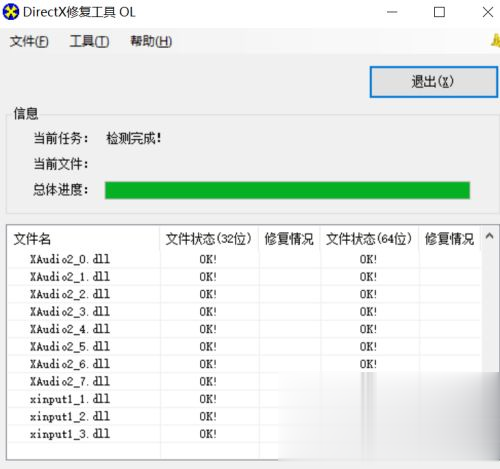Viewport: 500px width, 469px height.
Task: Select the xinput1_3.dll row
Action: tap(244, 434)
